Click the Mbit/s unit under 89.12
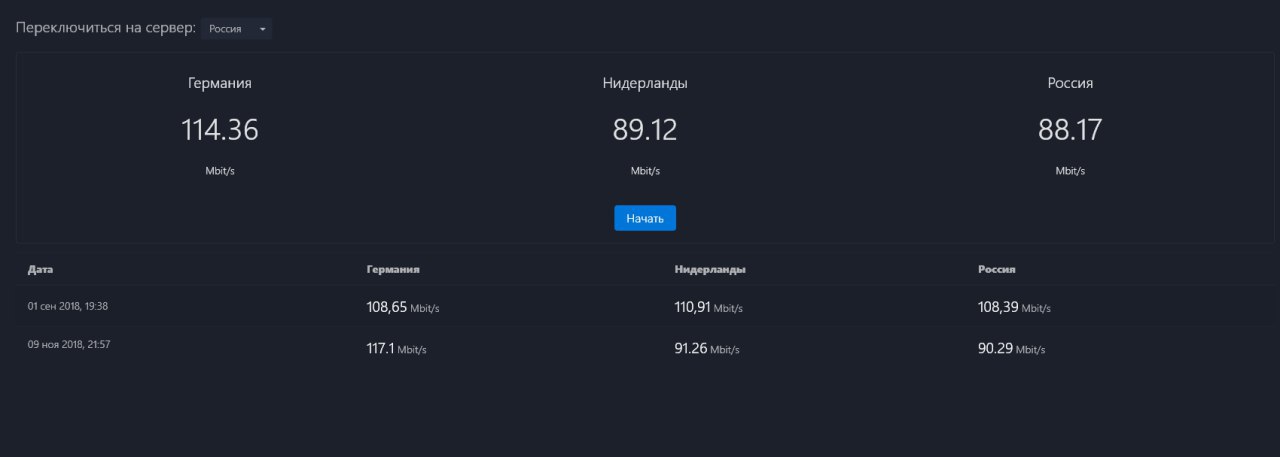1280x457 pixels. tap(645, 171)
